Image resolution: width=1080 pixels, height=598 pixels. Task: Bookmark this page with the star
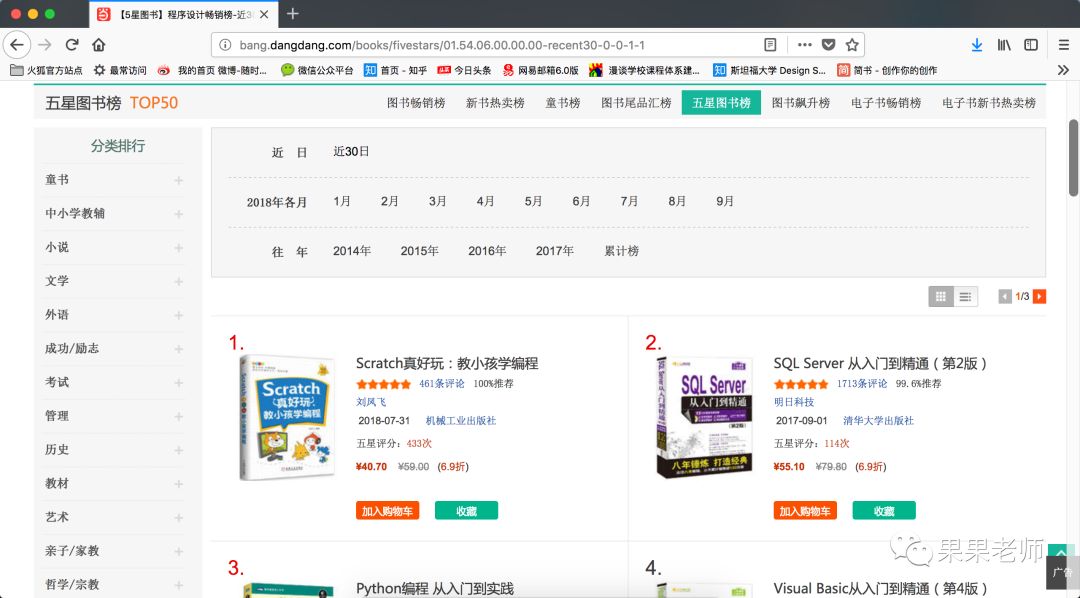[852, 45]
